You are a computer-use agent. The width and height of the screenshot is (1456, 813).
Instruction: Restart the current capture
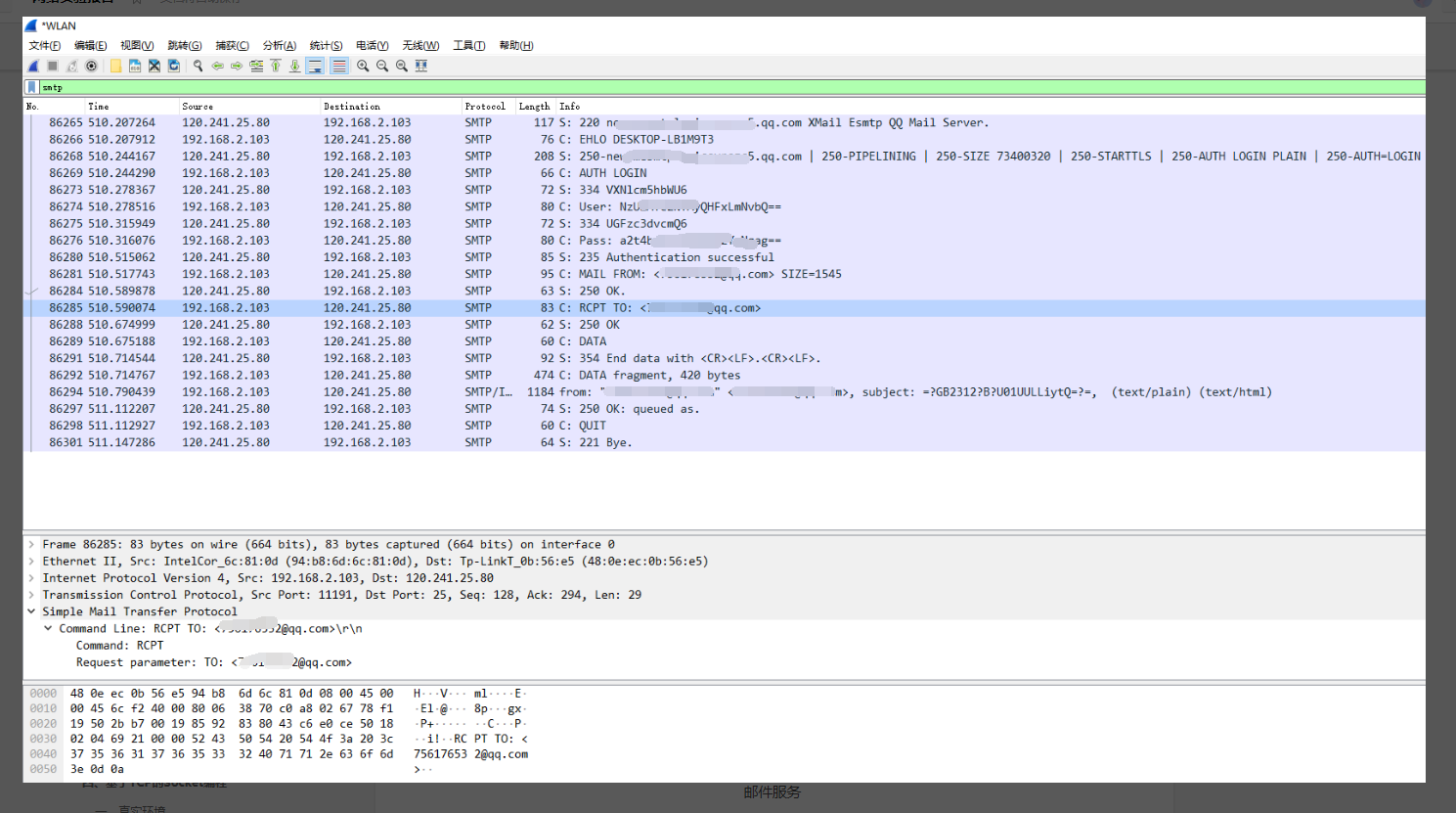pos(70,66)
